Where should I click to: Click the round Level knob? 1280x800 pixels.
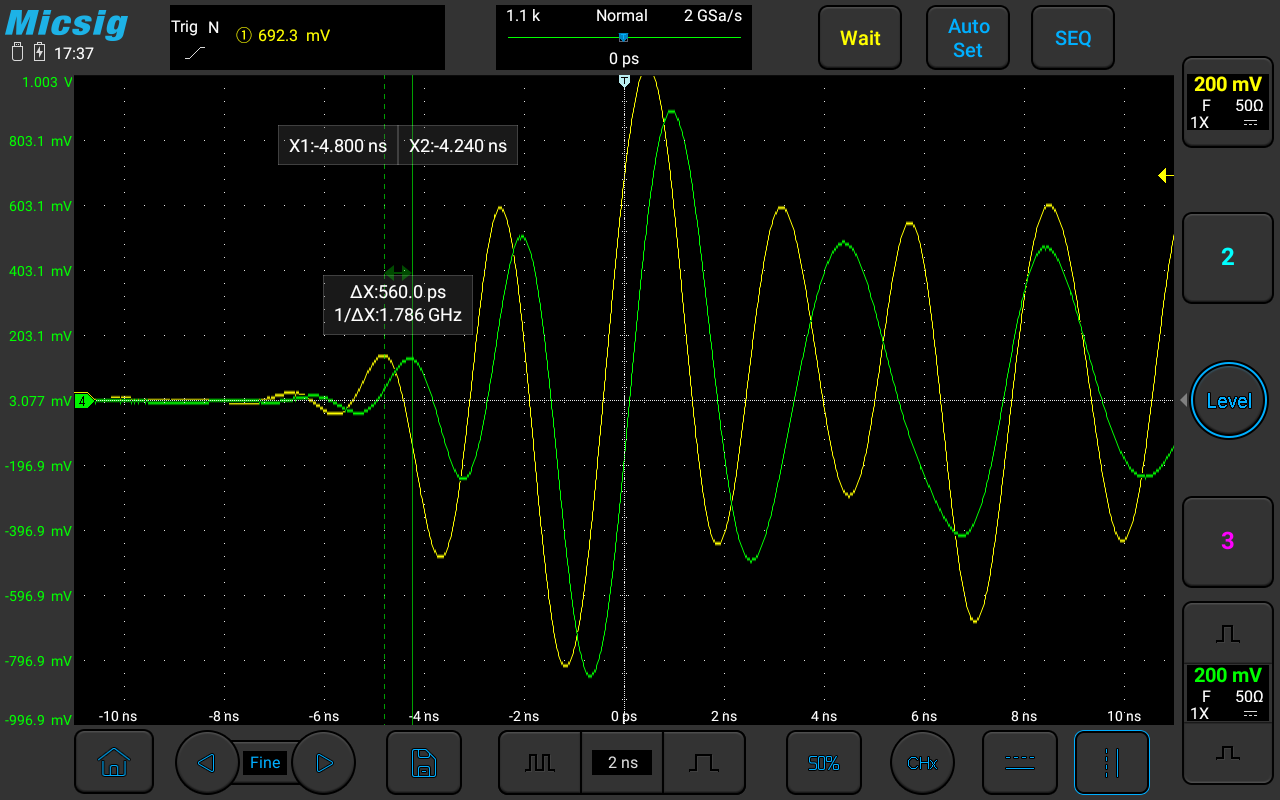pos(1228,401)
